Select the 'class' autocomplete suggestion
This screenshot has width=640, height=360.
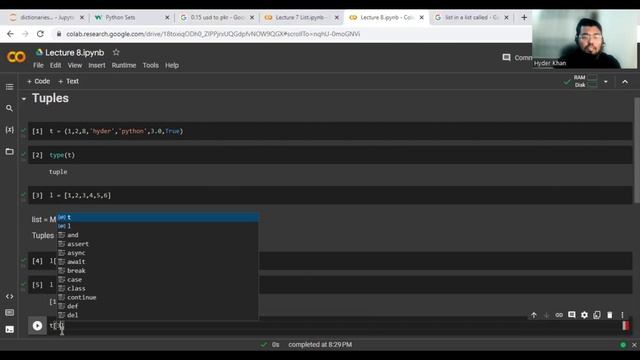pyautogui.click(x=157, y=289)
